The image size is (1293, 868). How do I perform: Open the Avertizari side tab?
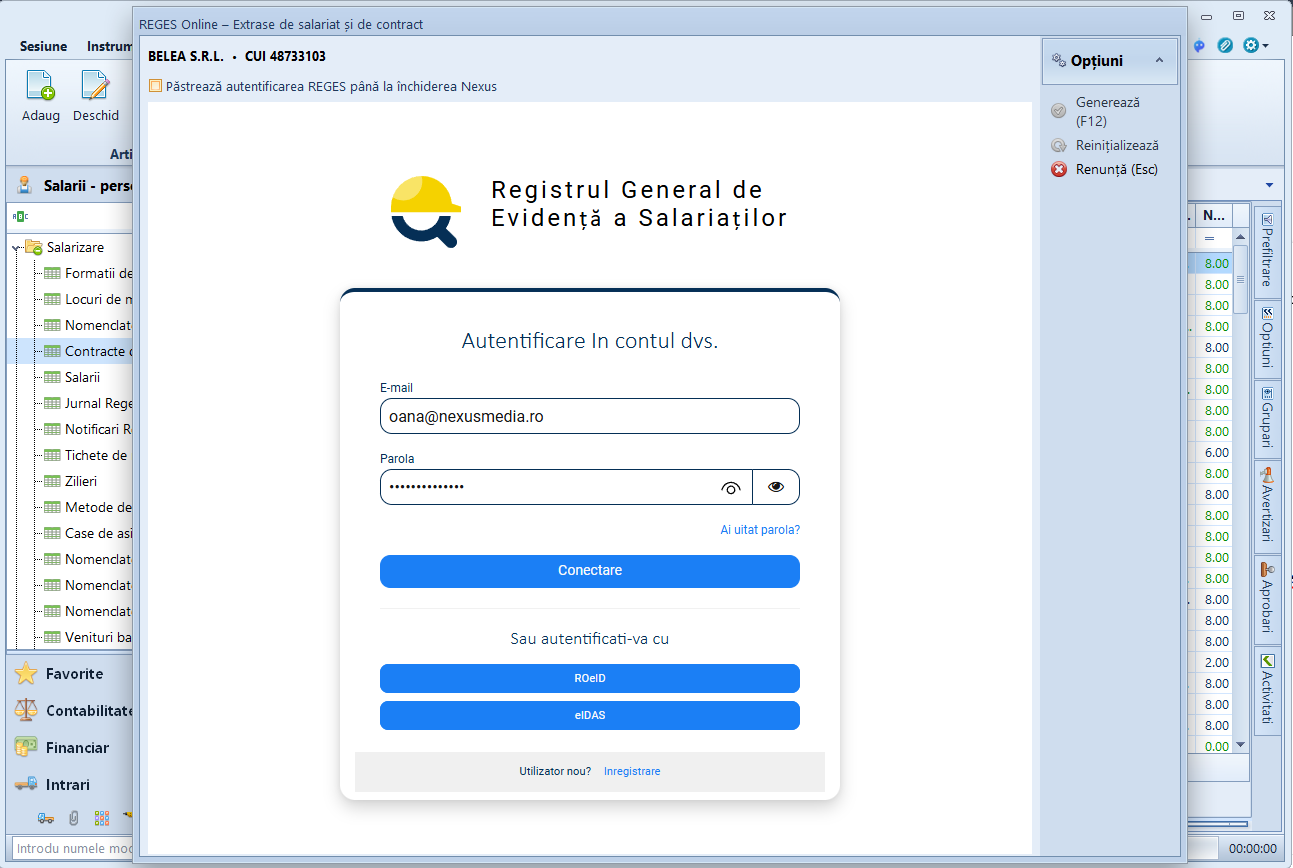pos(1266,506)
